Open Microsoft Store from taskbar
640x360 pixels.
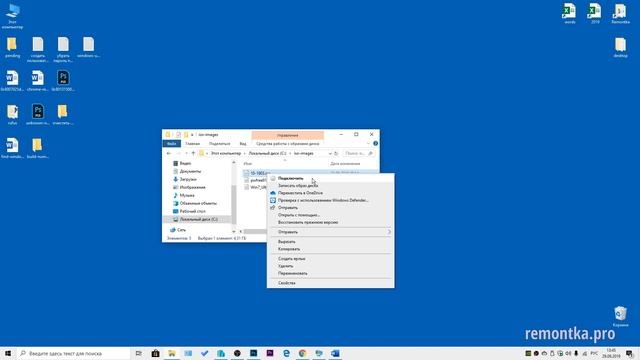[x=156, y=353]
